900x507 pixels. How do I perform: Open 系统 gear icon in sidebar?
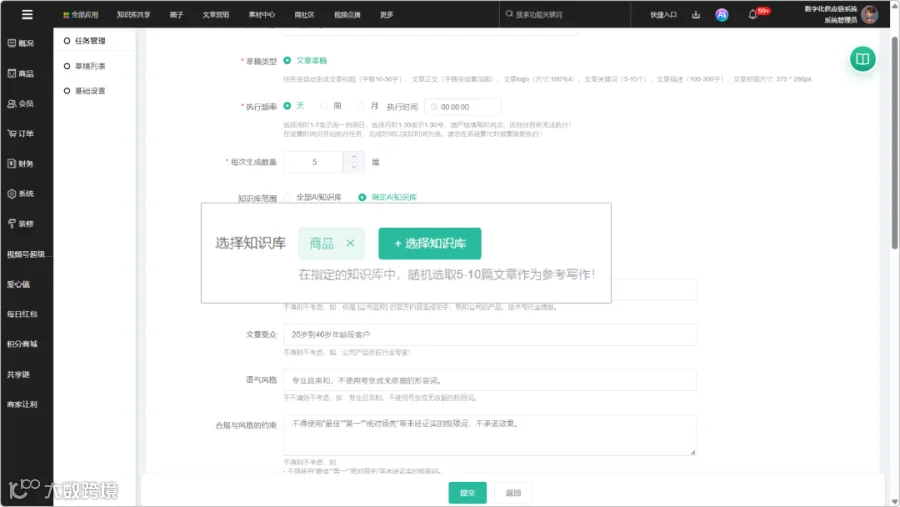(11, 193)
